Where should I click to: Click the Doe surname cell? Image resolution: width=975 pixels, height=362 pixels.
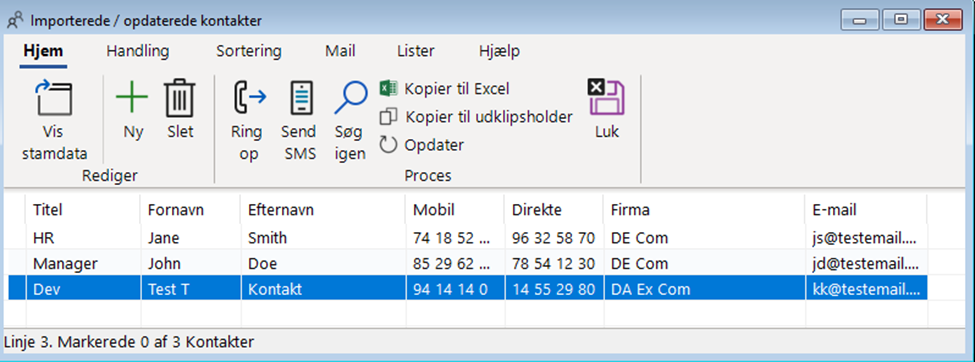[323, 264]
